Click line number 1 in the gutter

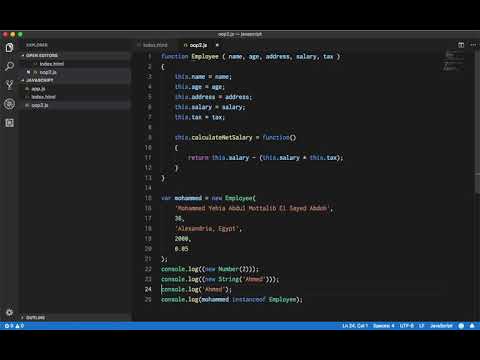pyautogui.click(x=150, y=56)
